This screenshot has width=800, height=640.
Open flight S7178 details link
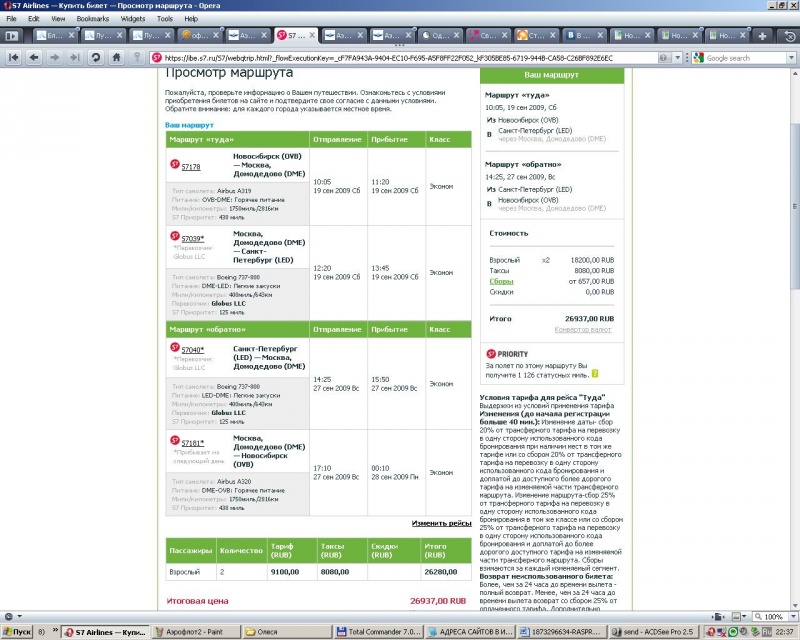click(x=191, y=167)
